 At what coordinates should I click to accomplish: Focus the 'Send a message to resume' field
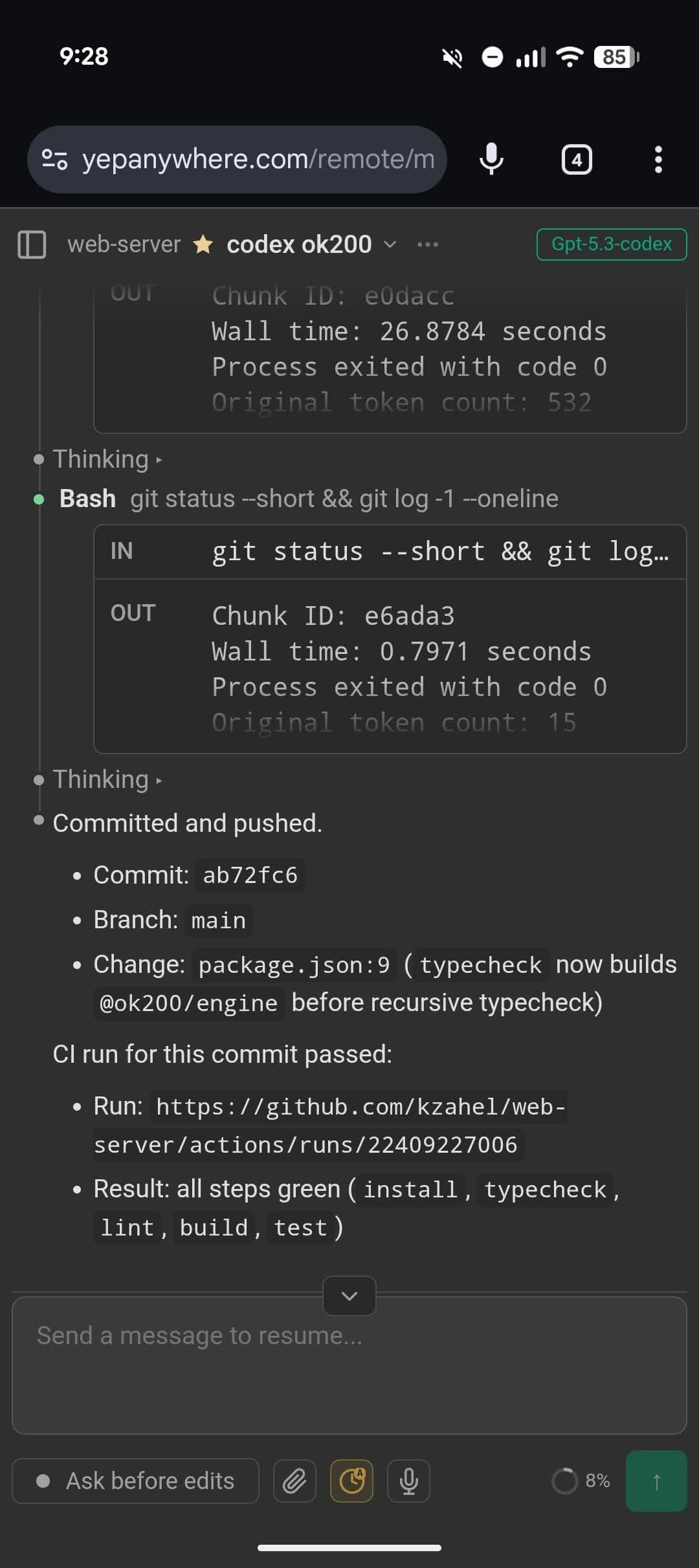349,1365
